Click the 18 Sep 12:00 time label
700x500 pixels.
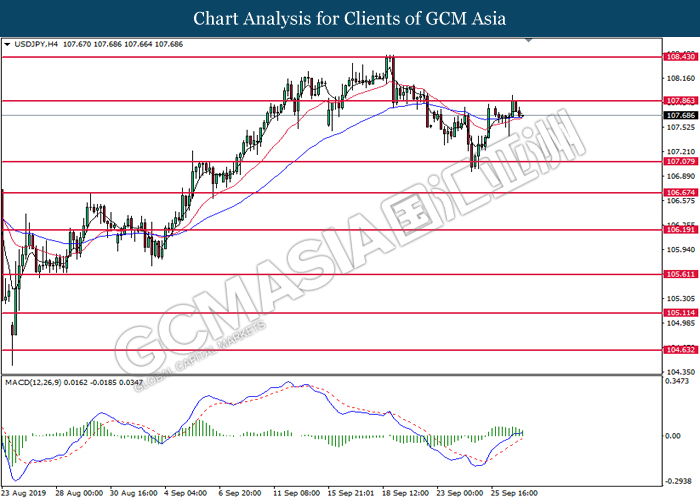pos(405,493)
